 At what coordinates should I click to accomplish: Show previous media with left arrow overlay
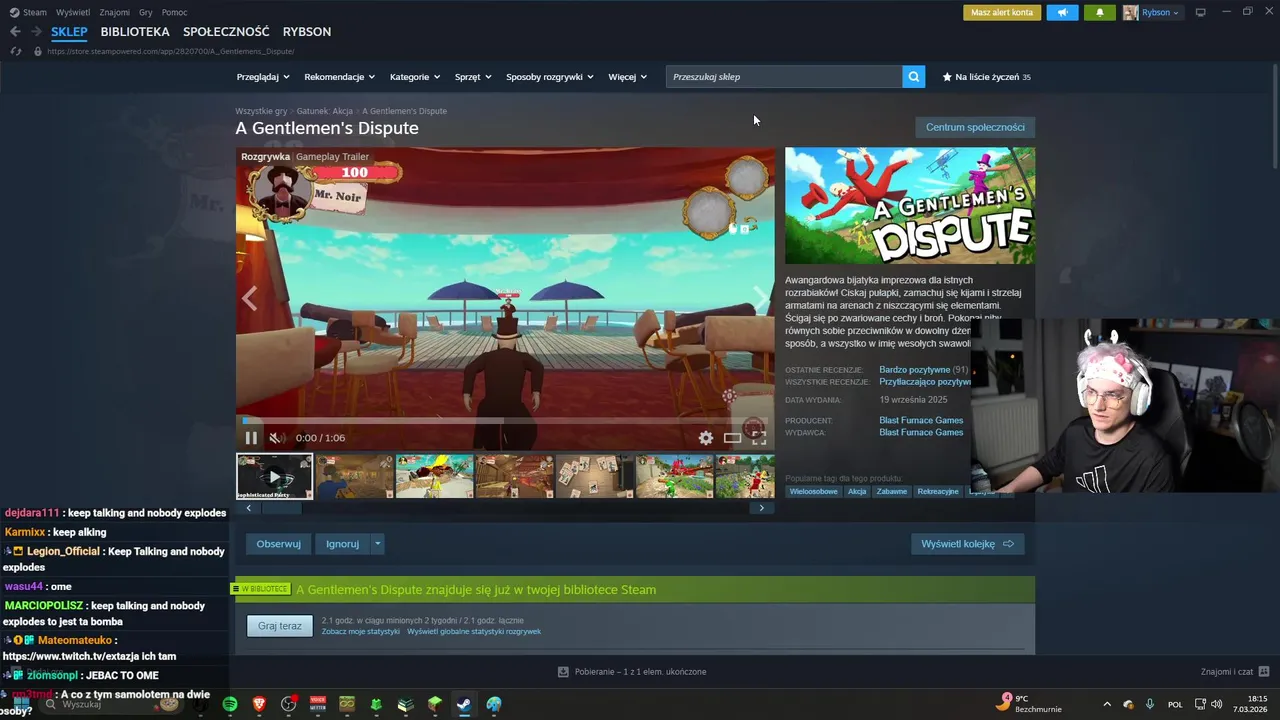249,298
